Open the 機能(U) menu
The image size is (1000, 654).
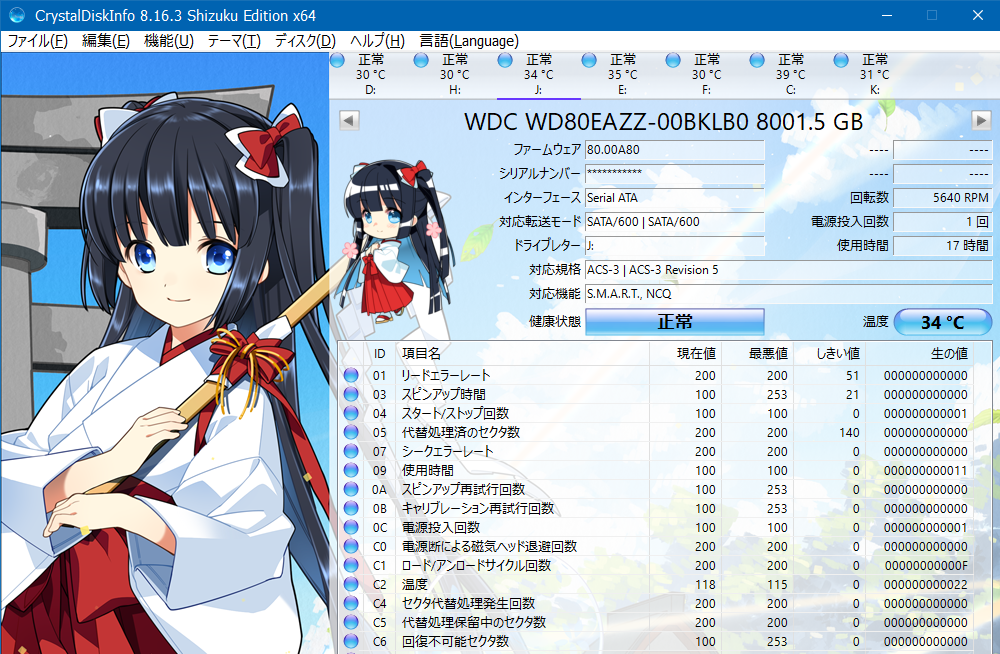[169, 41]
